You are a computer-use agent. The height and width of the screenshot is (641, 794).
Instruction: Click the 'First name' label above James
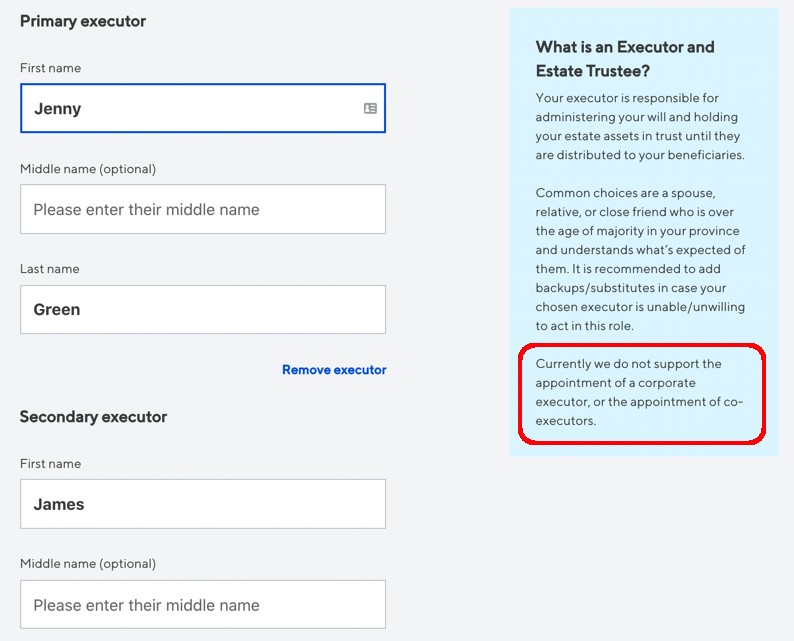(50, 463)
